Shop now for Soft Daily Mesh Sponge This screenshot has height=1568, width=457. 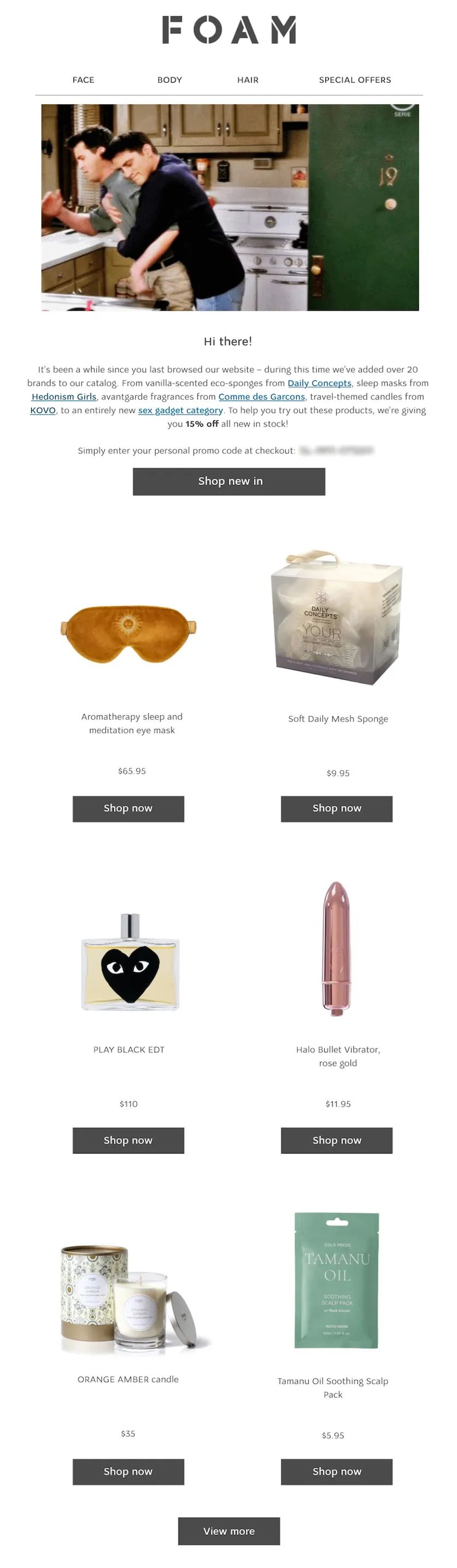pos(337,809)
